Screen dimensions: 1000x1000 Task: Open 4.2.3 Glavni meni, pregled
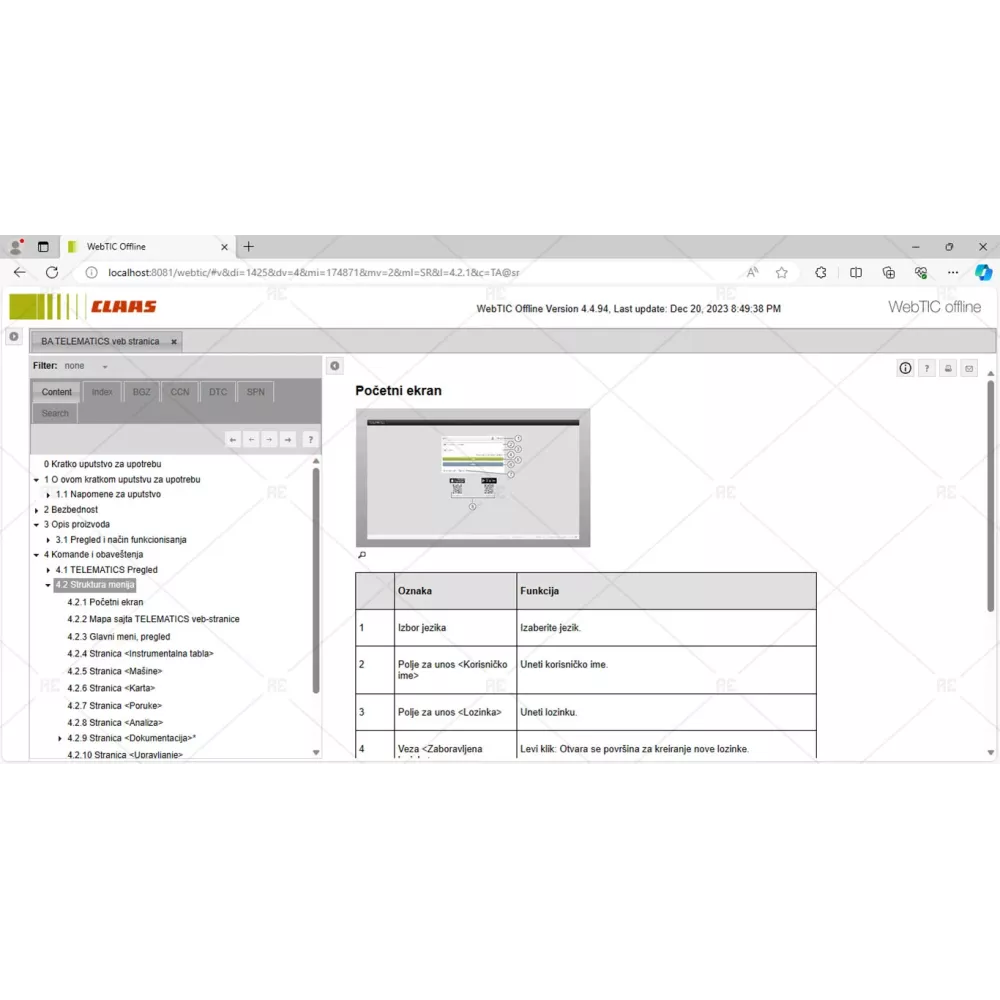tap(118, 636)
